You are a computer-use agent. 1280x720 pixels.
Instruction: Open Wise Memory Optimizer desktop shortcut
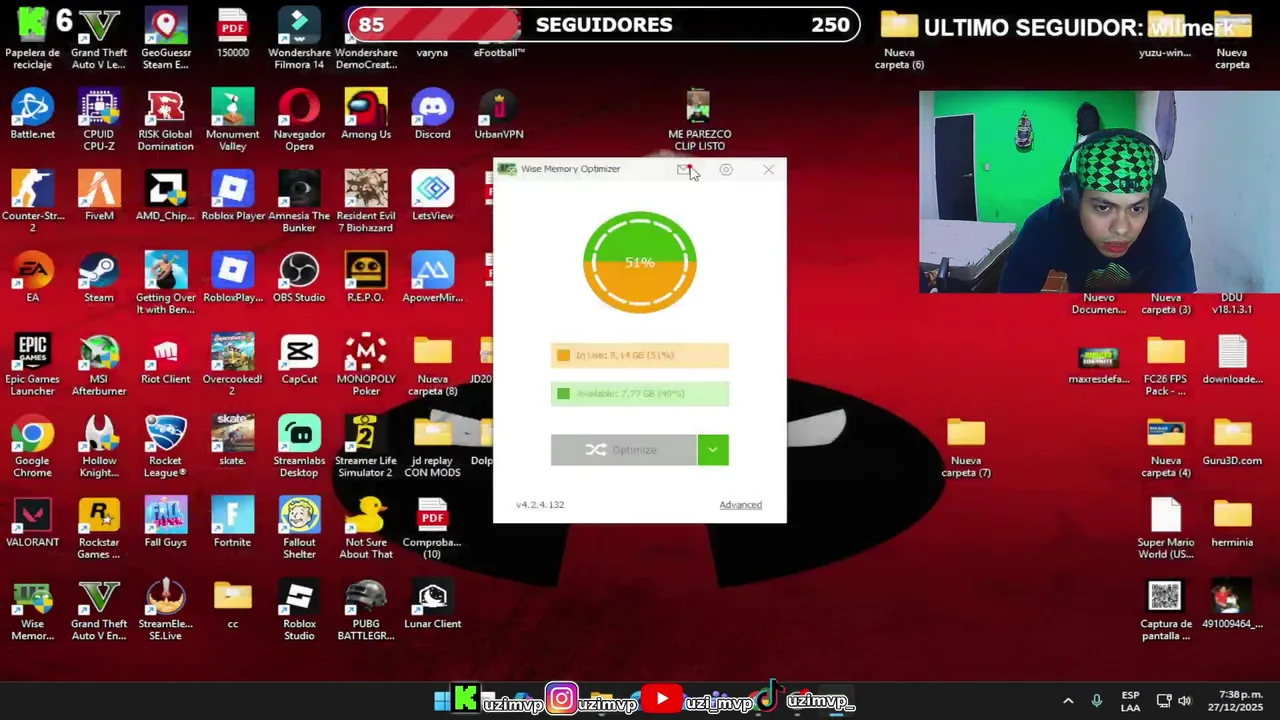33,610
